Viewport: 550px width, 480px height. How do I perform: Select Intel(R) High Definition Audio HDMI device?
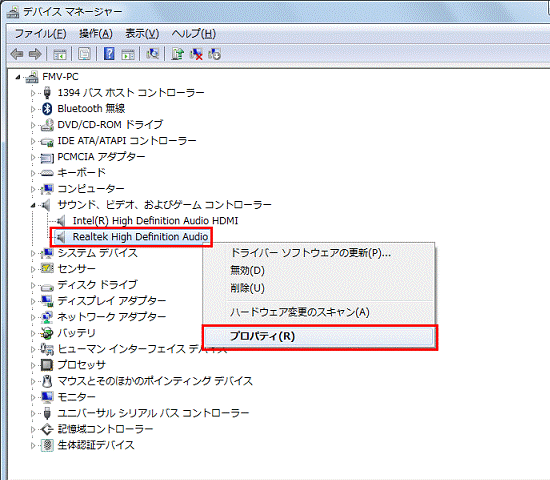[155, 221]
